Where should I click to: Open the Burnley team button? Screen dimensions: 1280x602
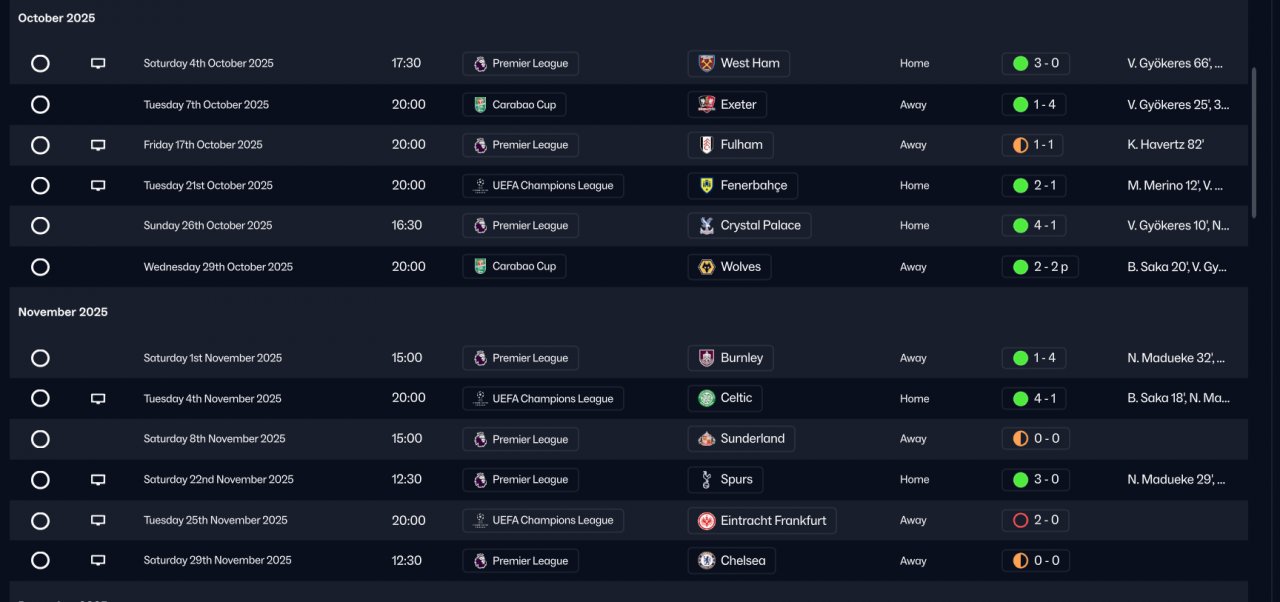pyautogui.click(x=731, y=358)
